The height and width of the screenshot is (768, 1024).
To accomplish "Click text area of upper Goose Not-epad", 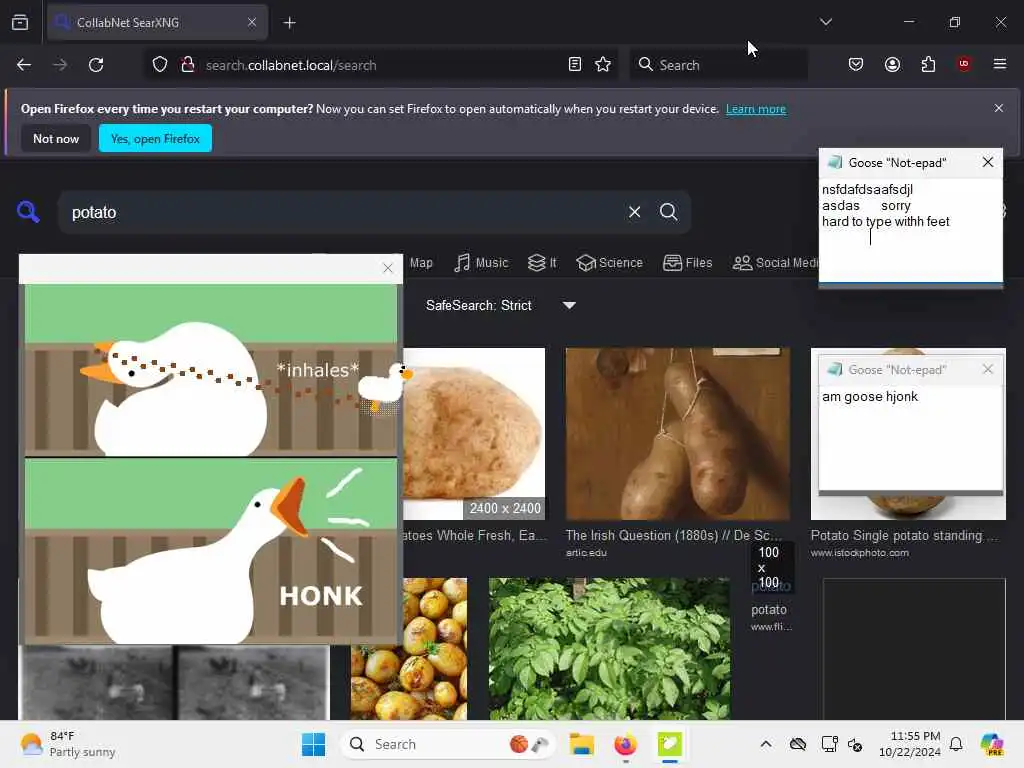I will coord(910,230).
